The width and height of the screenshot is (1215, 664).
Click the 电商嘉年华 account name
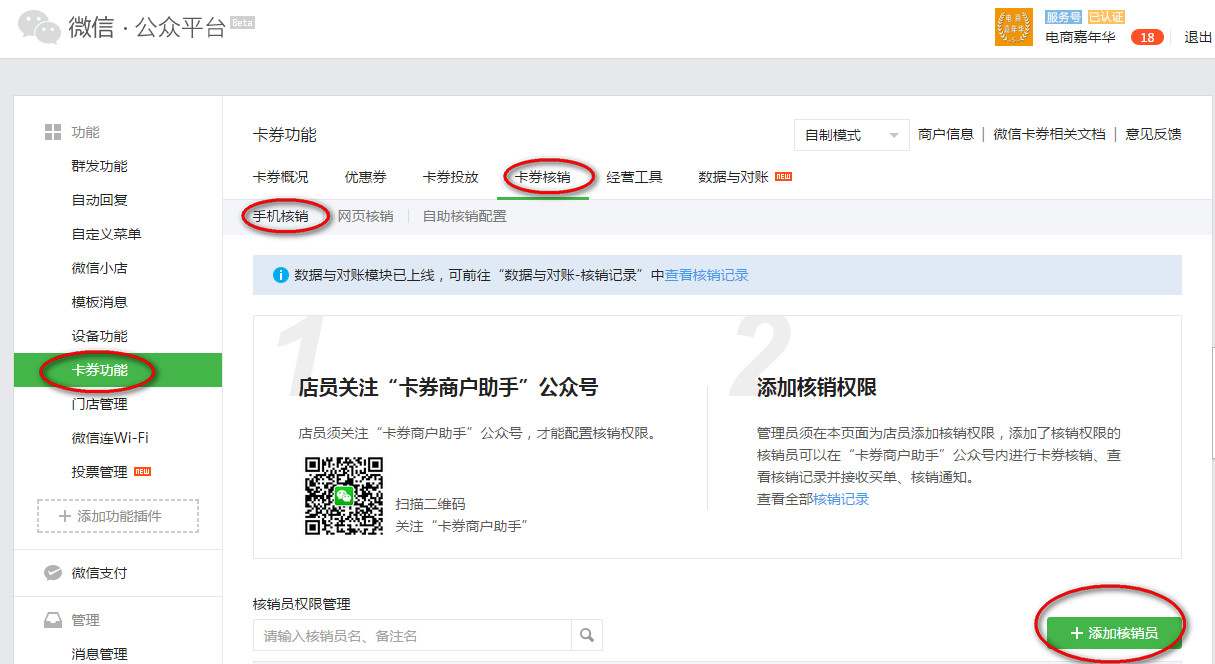point(1080,37)
